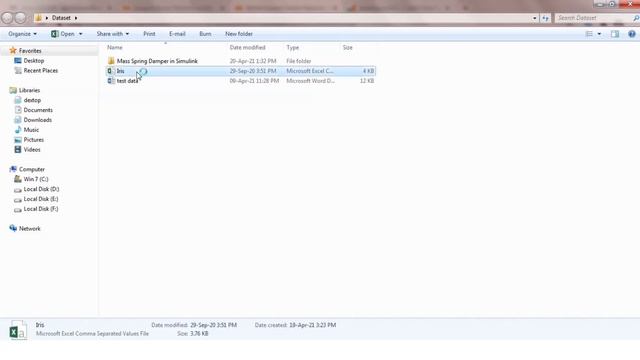Sort by Name column header

pyautogui.click(x=115, y=48)
